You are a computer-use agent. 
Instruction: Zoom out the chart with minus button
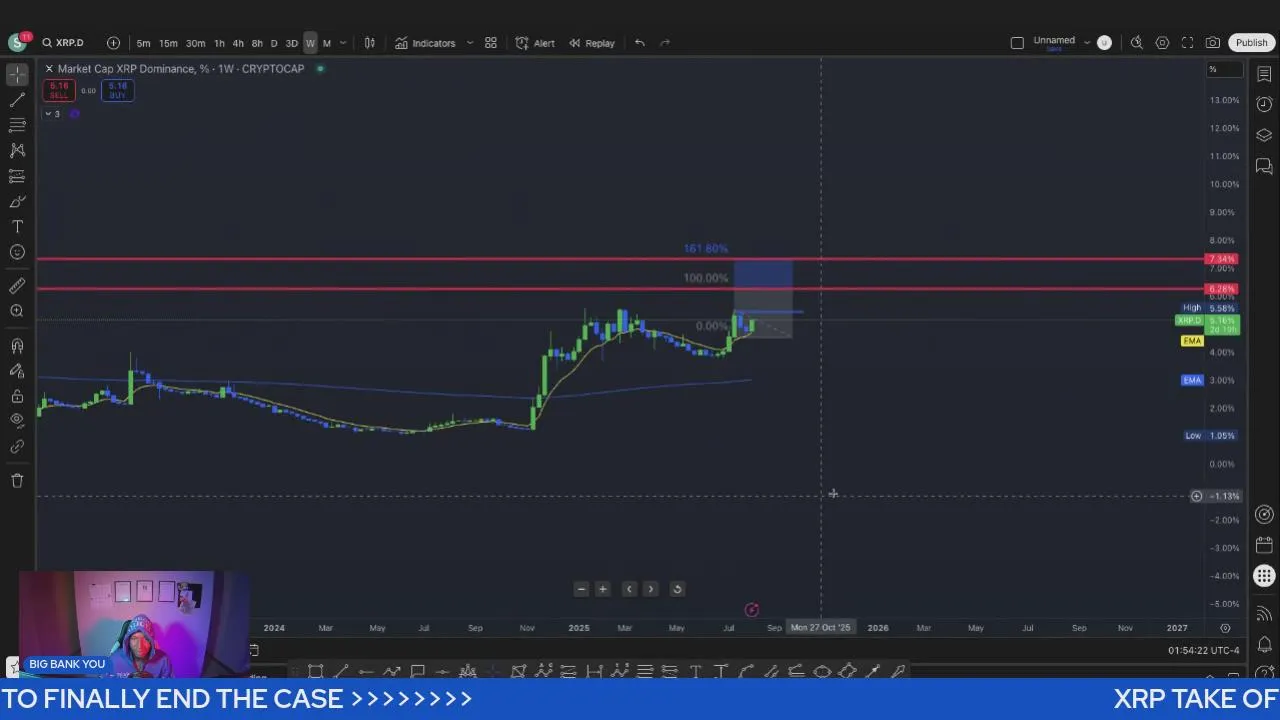[x=581, y=589]
